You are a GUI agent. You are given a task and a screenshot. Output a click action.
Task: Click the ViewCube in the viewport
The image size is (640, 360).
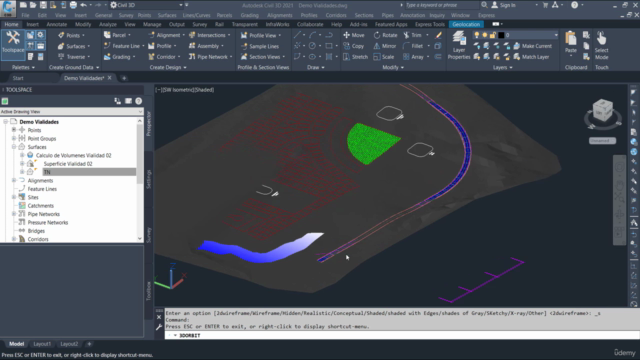[602, 110]
